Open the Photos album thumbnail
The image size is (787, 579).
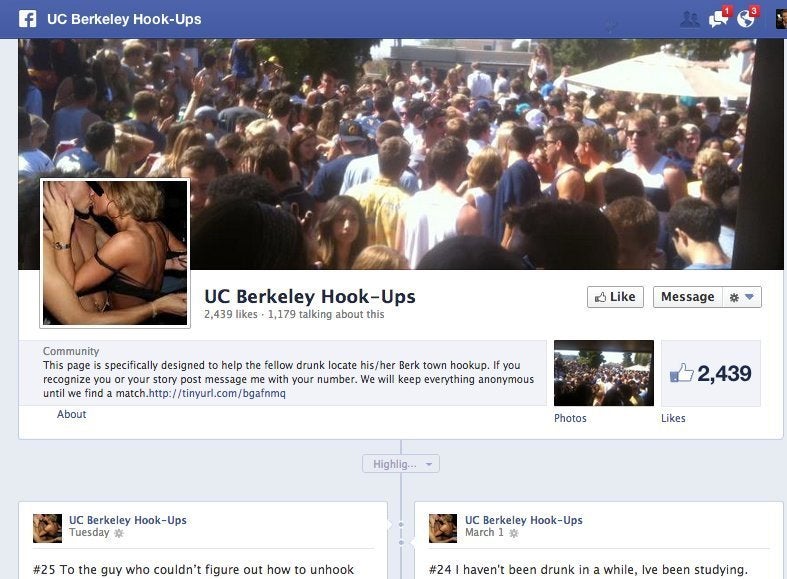[x=604, y=373]
